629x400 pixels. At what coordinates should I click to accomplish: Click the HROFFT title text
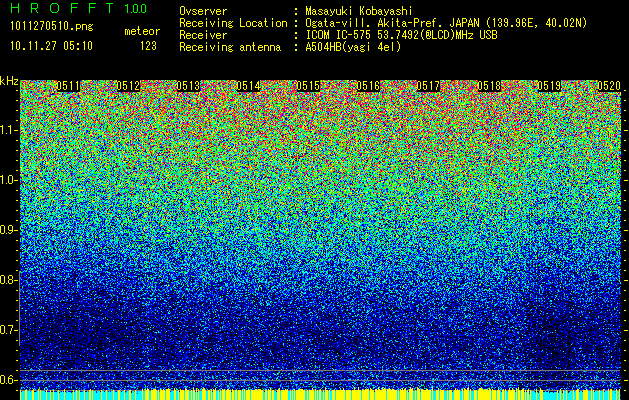(62, 8)
